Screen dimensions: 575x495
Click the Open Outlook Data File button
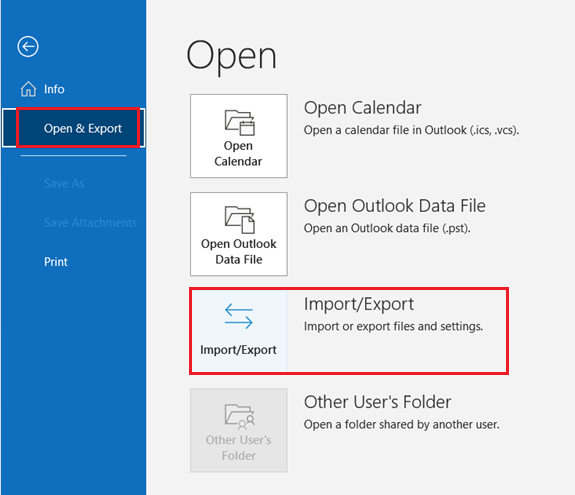[239, 234]
